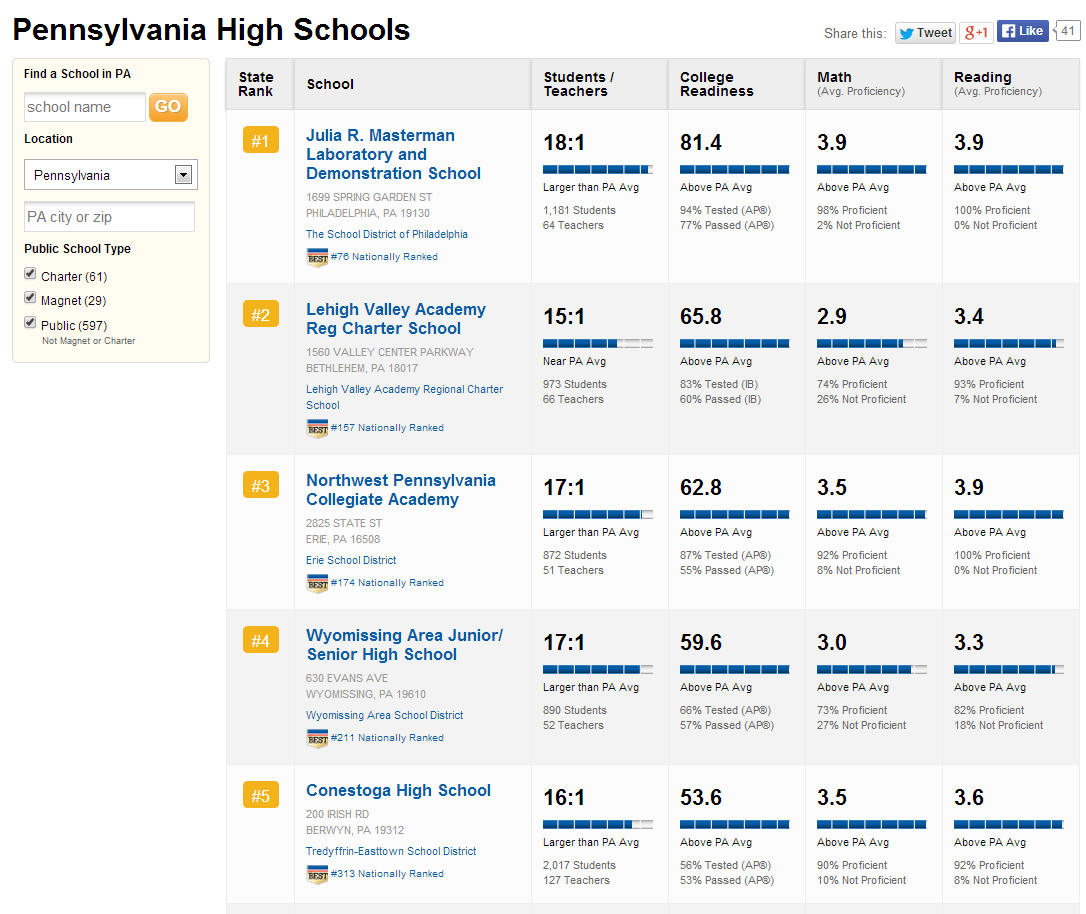Viewport: 1086px width, 914px height.
Task: Select the Students / Teachers column header
Action: 578,84
